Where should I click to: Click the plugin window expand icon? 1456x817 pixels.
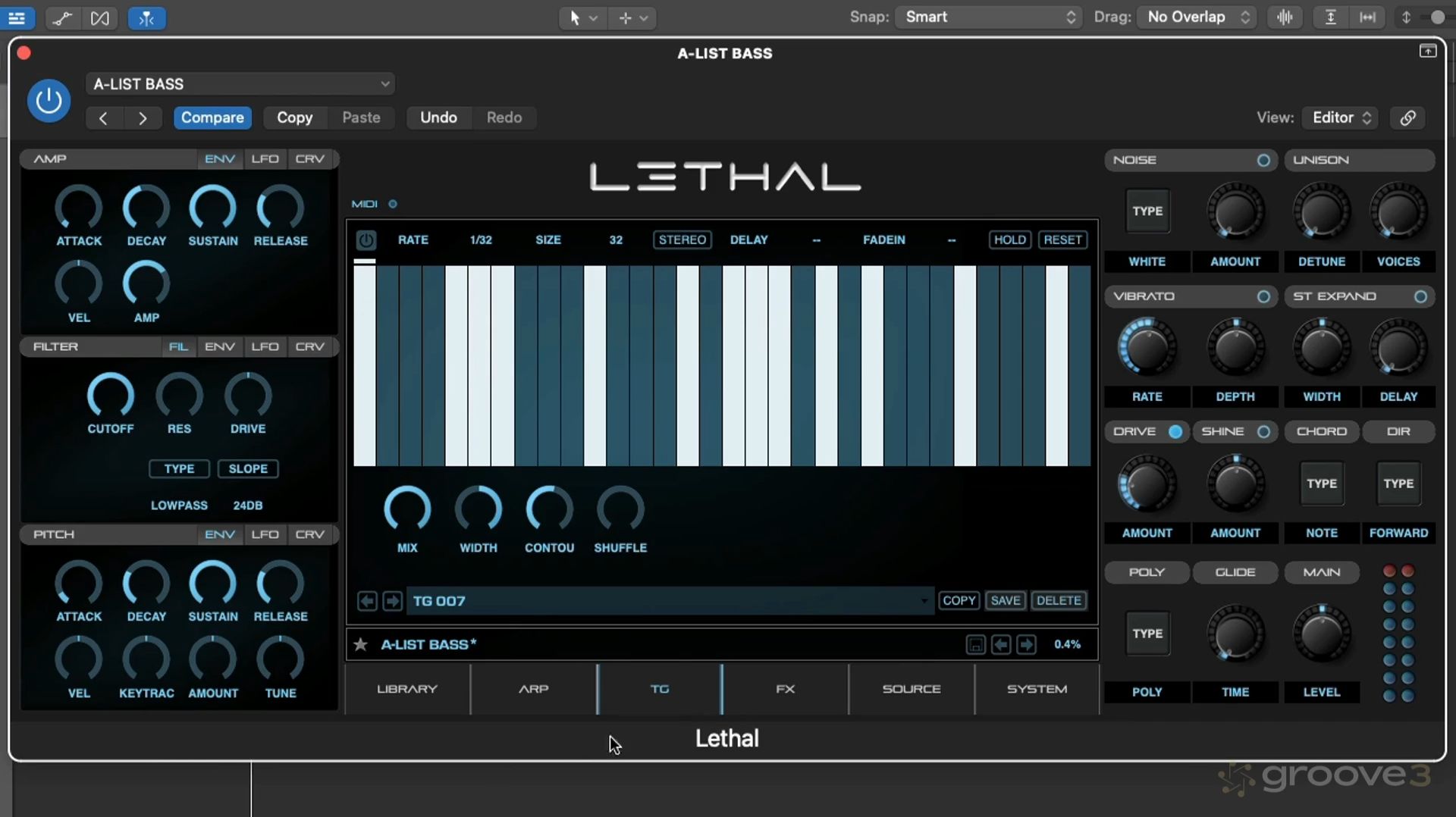(x=1427, y=51)
